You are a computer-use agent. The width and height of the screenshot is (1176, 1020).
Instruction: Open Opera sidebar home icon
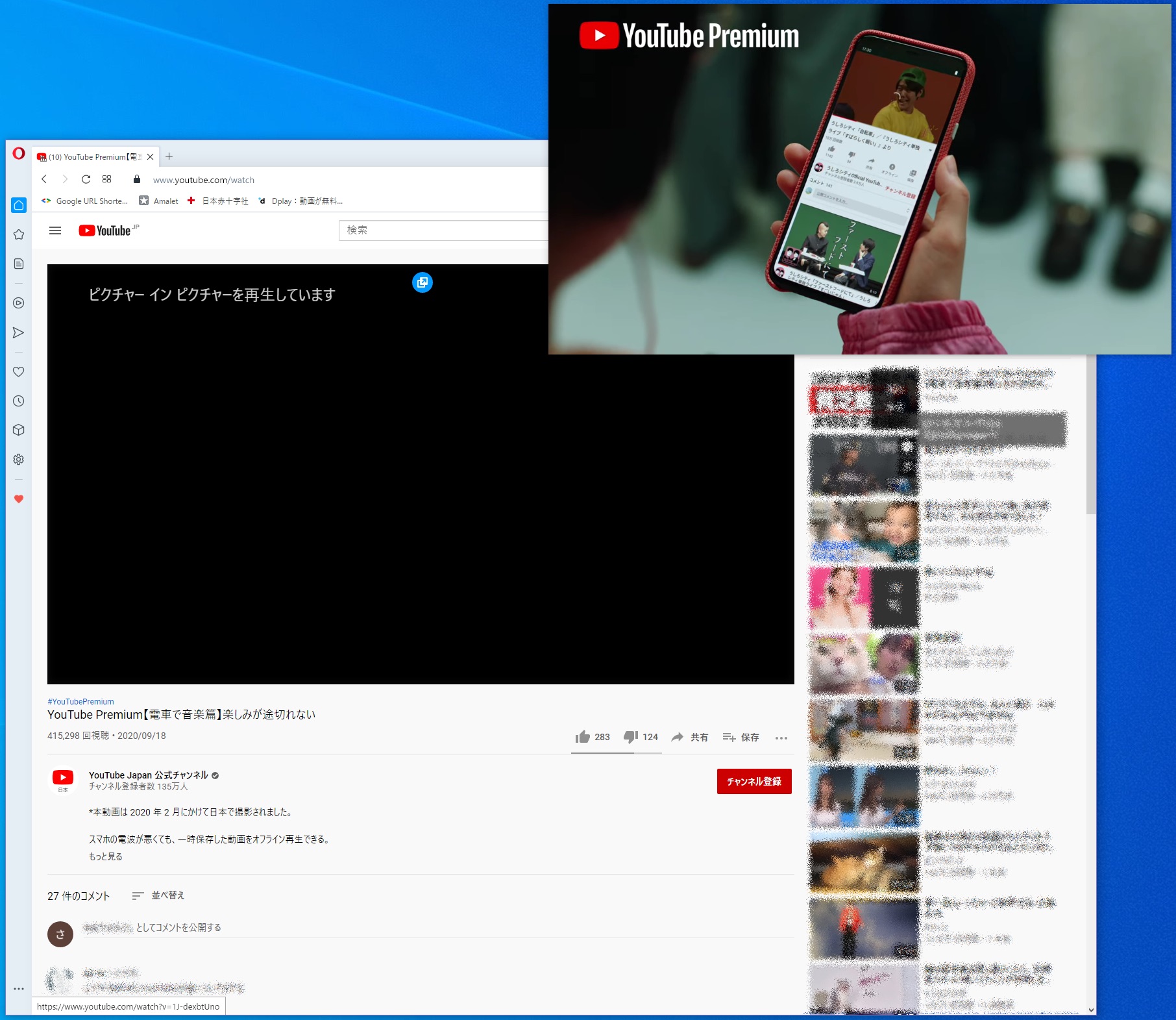click(x=19, y=205)
